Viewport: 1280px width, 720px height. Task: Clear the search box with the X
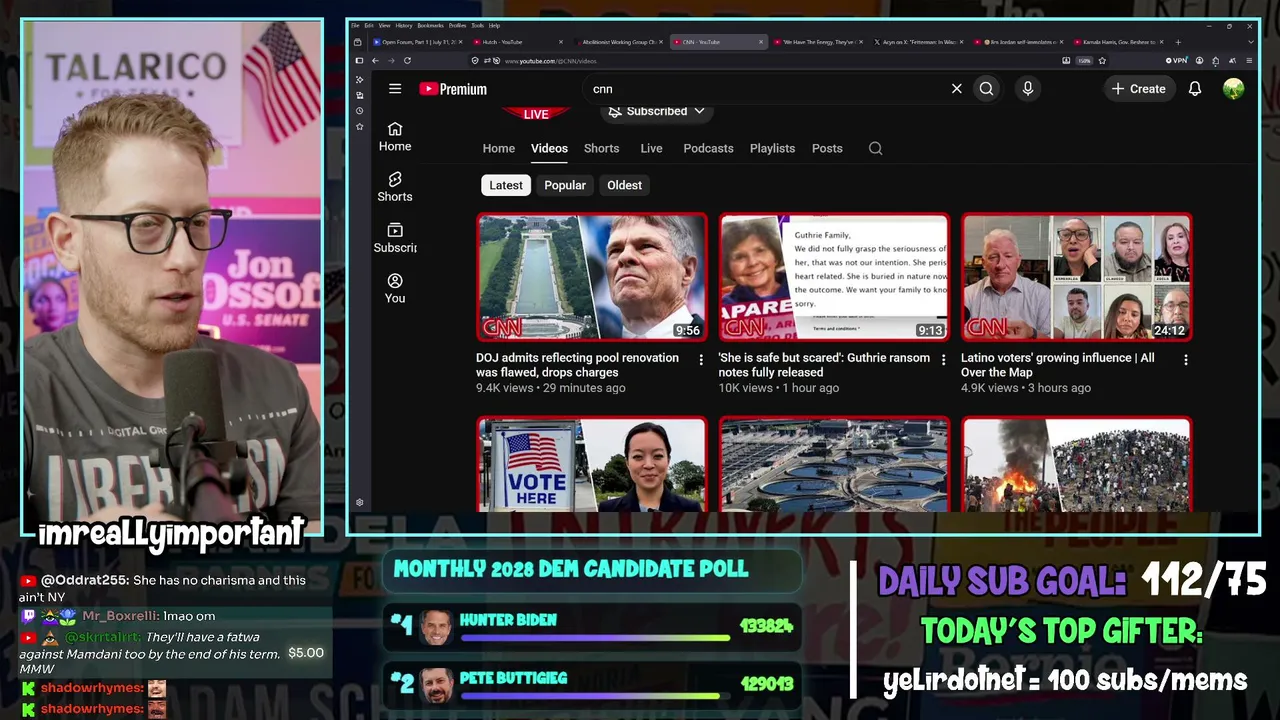[x=956, y=89]
